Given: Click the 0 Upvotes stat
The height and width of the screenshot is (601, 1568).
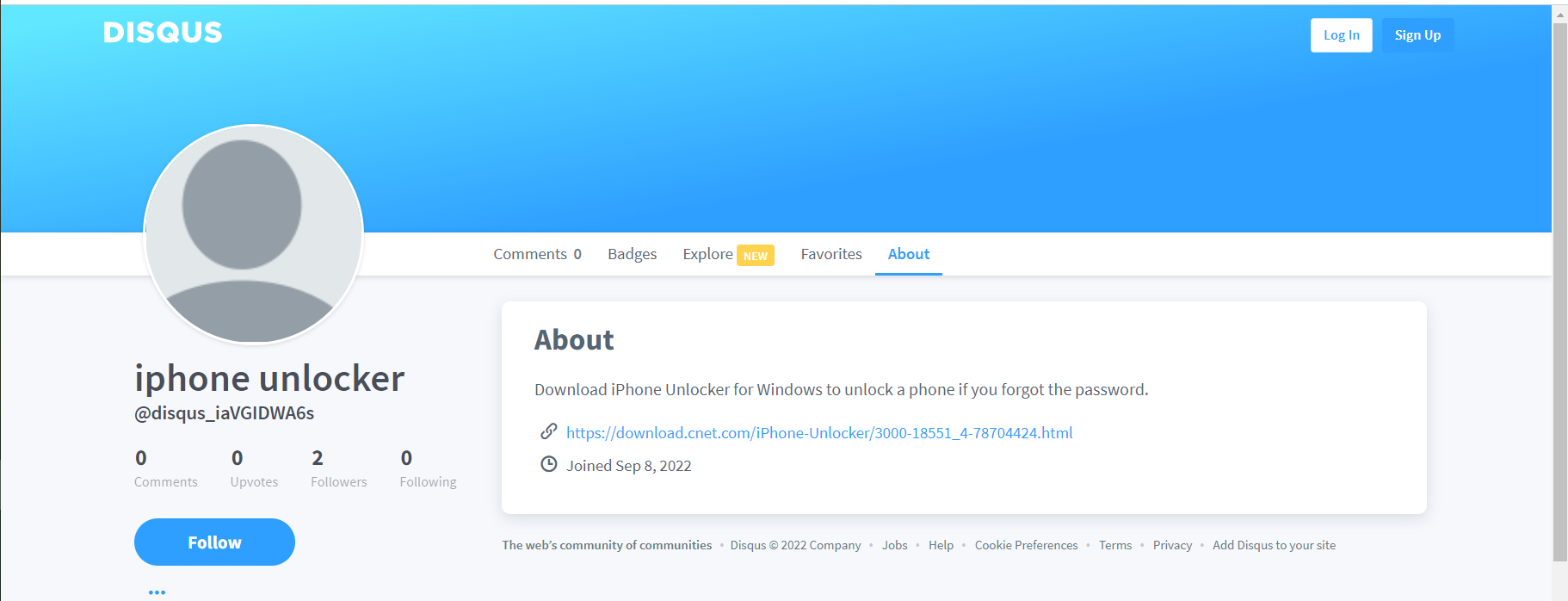Looking at the screenshot, I should (x=254, y=468).
